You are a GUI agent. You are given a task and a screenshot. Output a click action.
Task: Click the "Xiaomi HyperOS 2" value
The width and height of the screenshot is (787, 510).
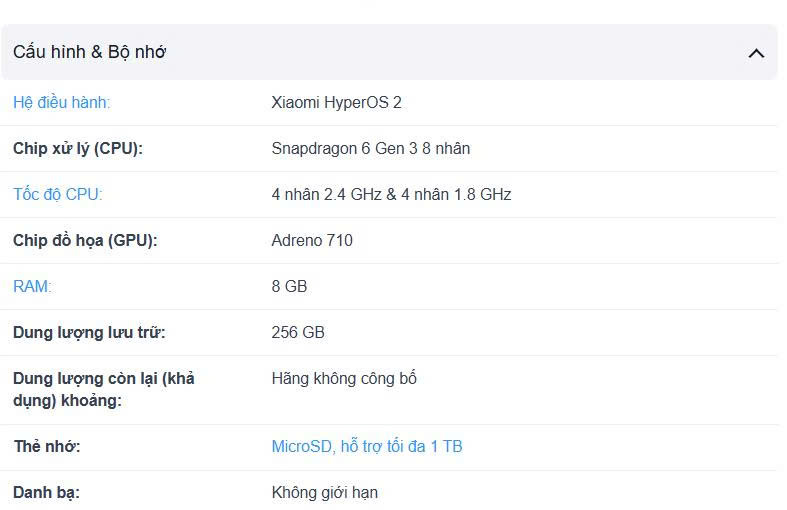[x=336, y=102]
